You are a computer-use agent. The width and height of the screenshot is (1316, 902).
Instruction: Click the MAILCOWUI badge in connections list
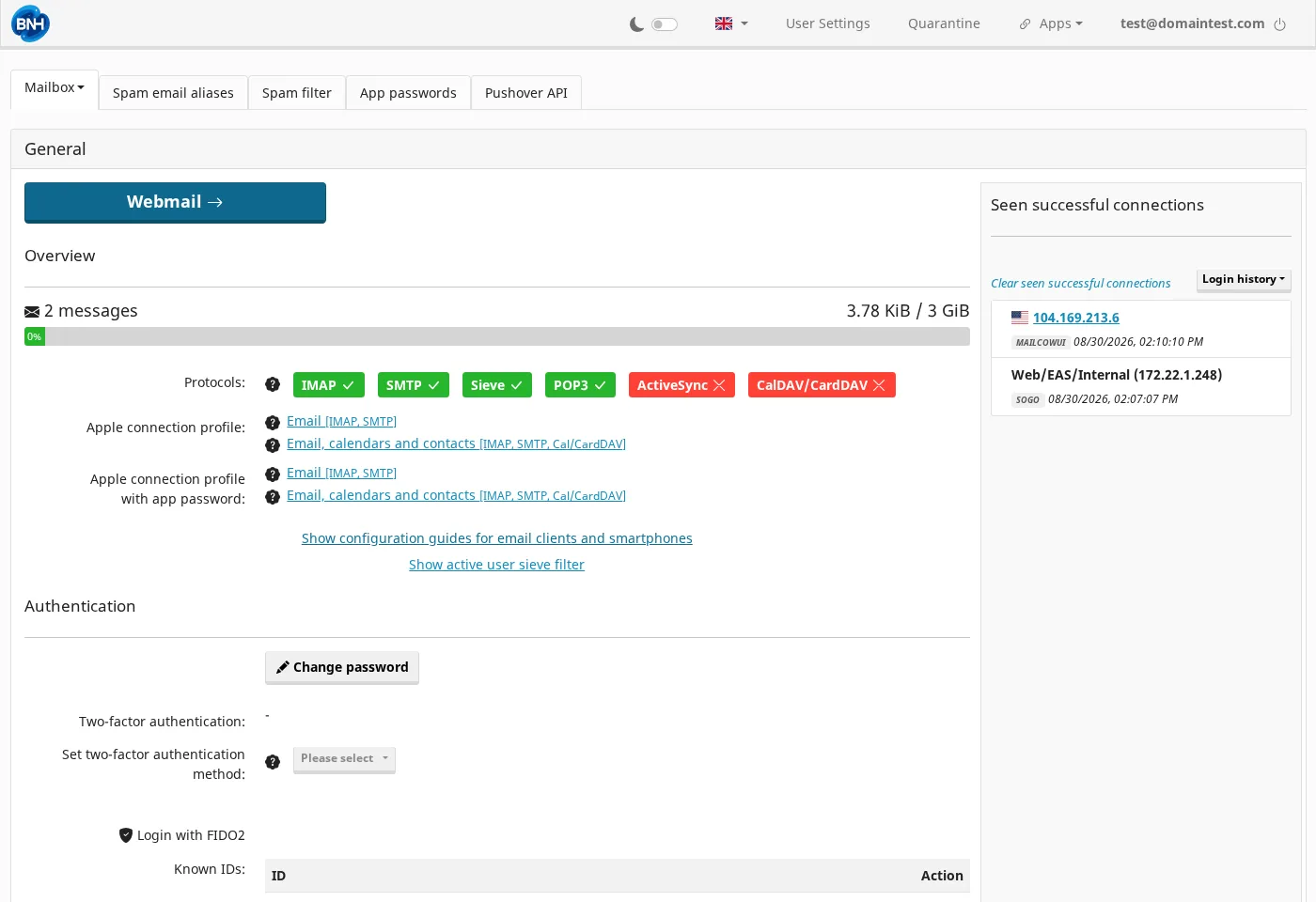1041,343
